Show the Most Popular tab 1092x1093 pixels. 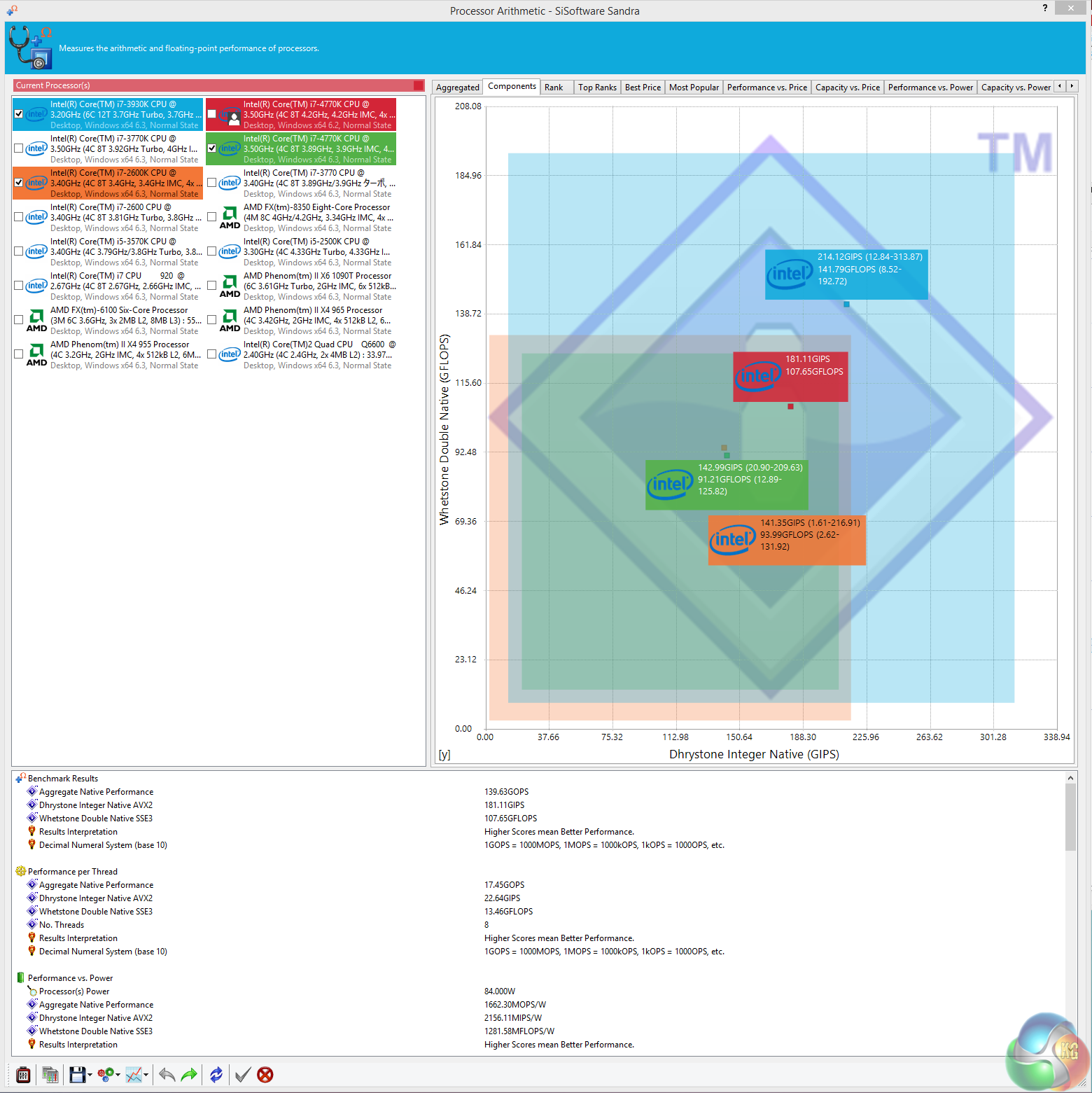click(694, 88)
